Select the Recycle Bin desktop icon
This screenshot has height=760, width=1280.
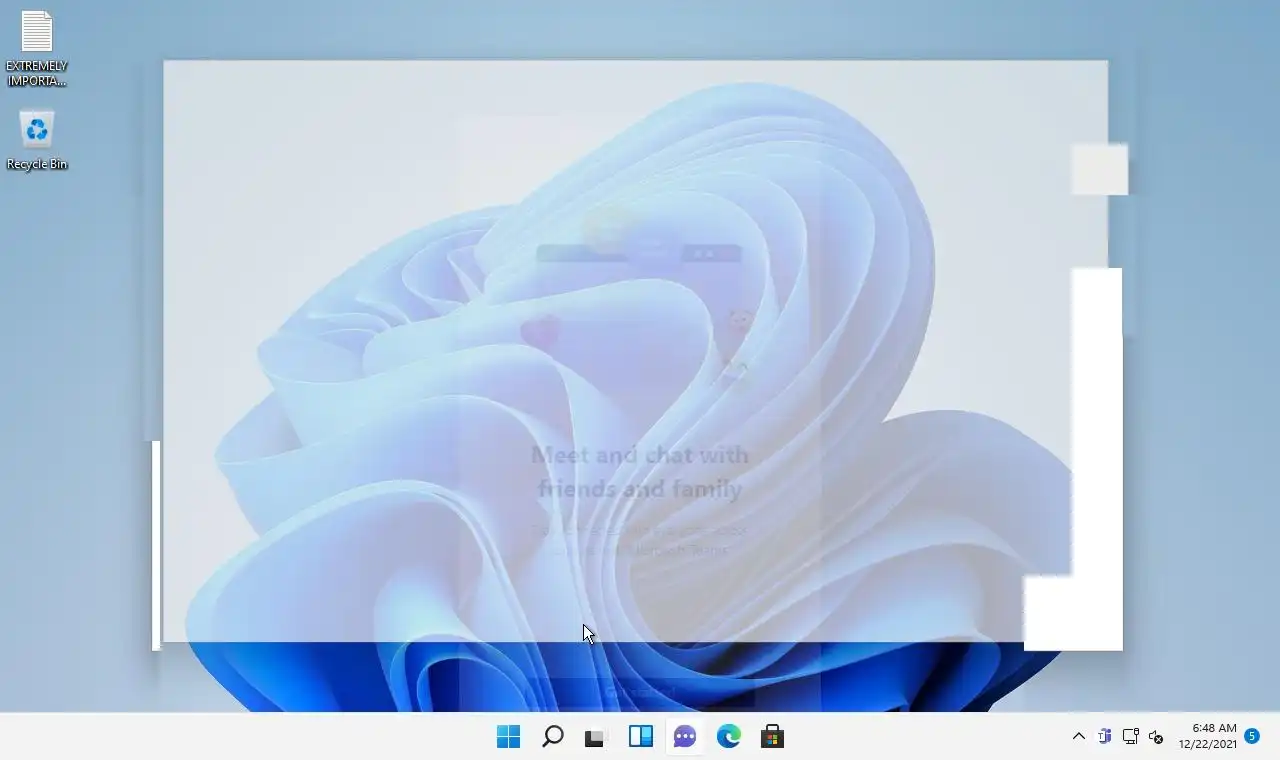pyautogui.click(x=37, y=141)
